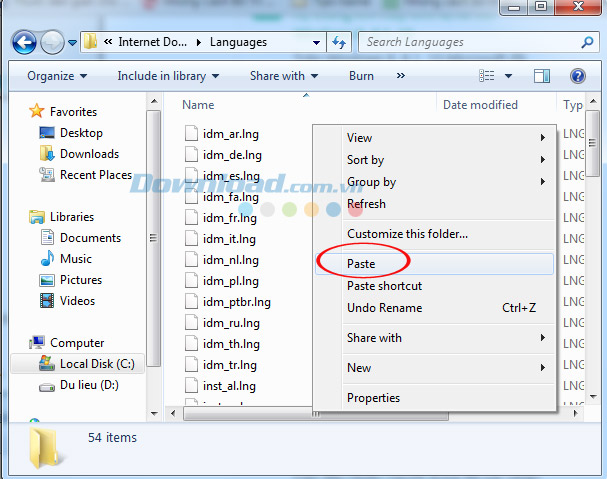Screen dimensions: 607x479
Task: Open Properties from the context menu
Action: (x=434, y=398)
